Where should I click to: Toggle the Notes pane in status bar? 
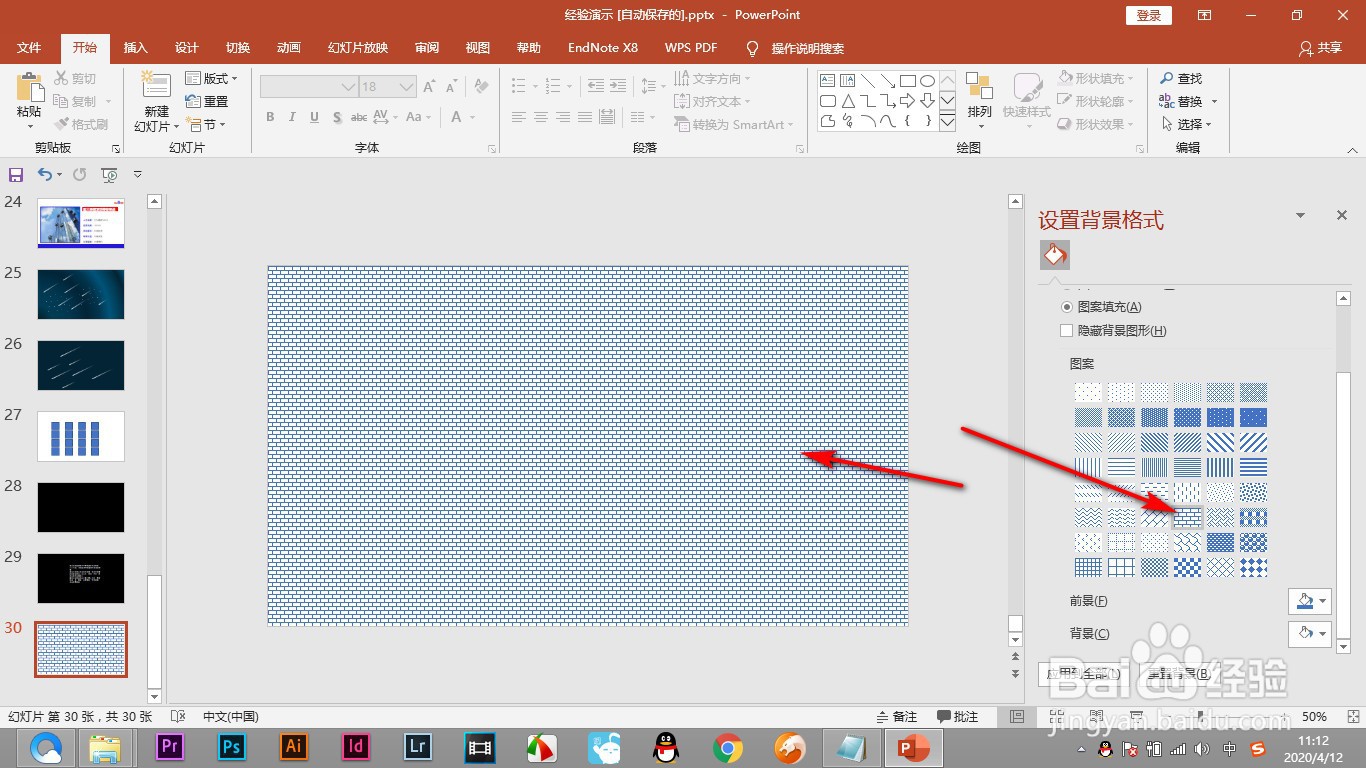pyautogui.click(x=897, y=717)
